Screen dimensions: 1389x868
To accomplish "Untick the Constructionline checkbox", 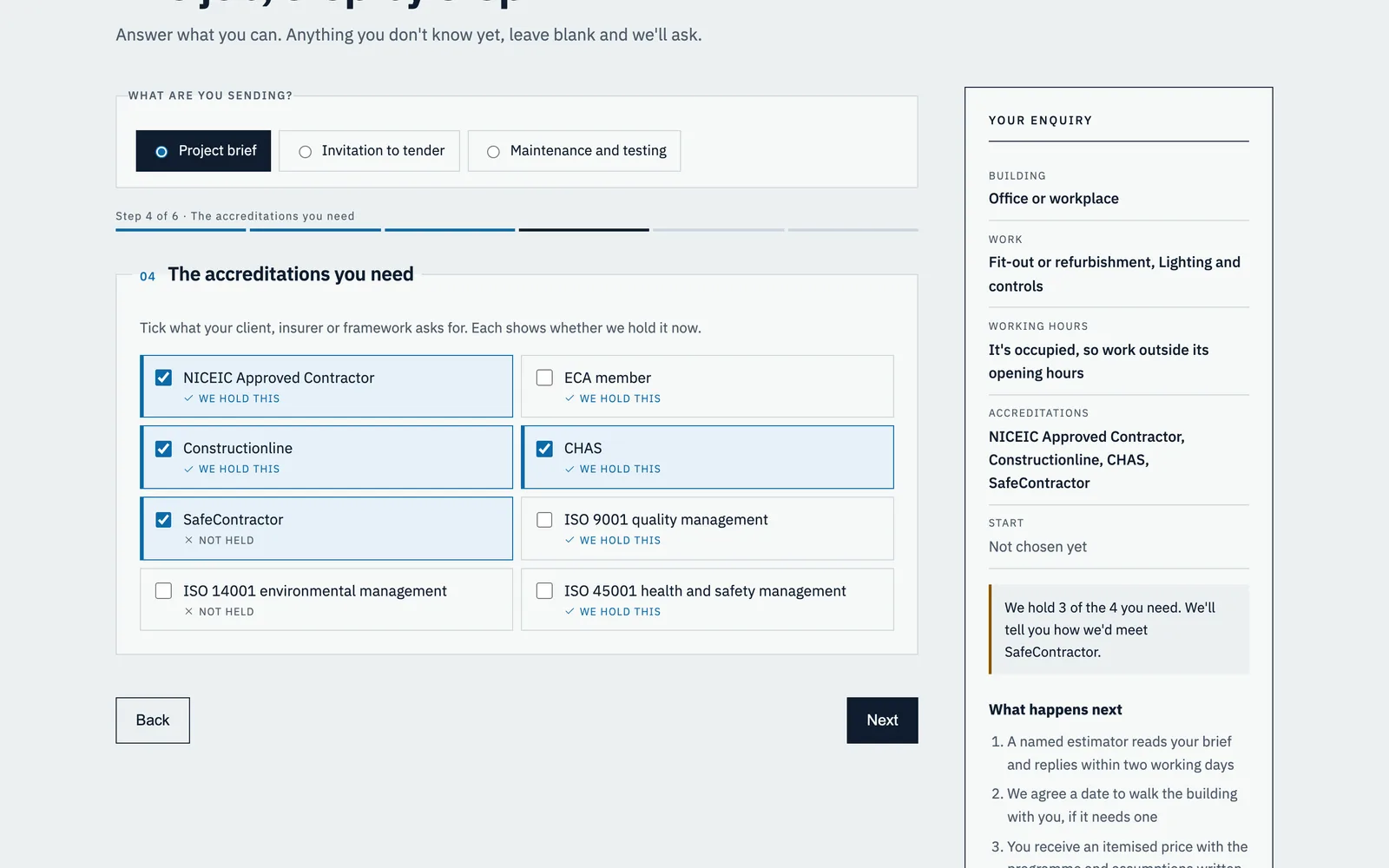I will [163, 449].
